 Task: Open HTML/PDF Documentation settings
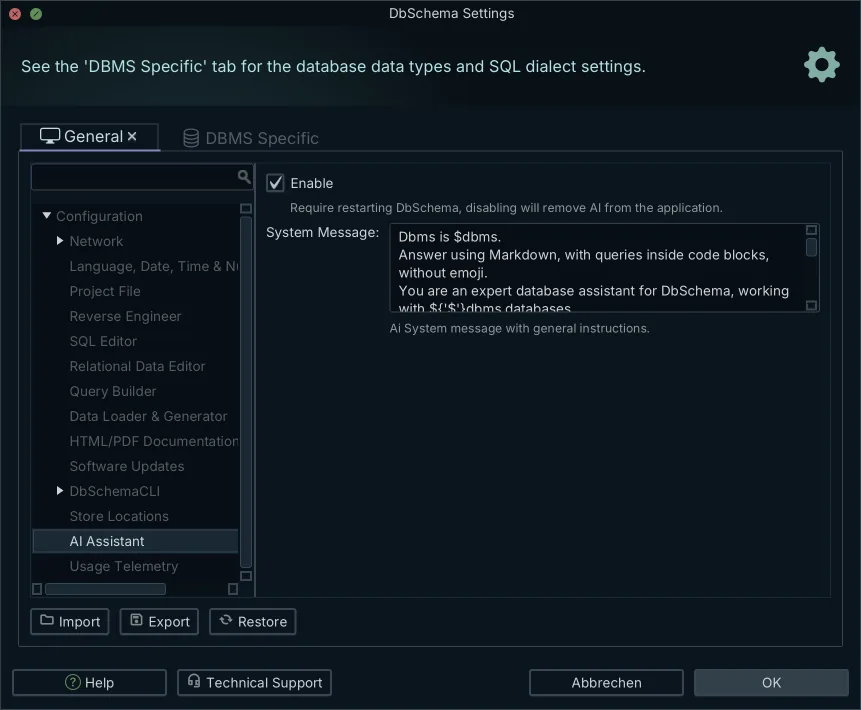pyautogui.click(x=154, y=441)
